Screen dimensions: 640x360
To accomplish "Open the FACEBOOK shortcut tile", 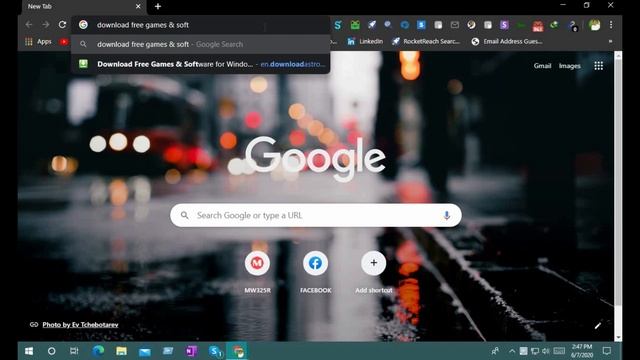I will tap(316, 271).
